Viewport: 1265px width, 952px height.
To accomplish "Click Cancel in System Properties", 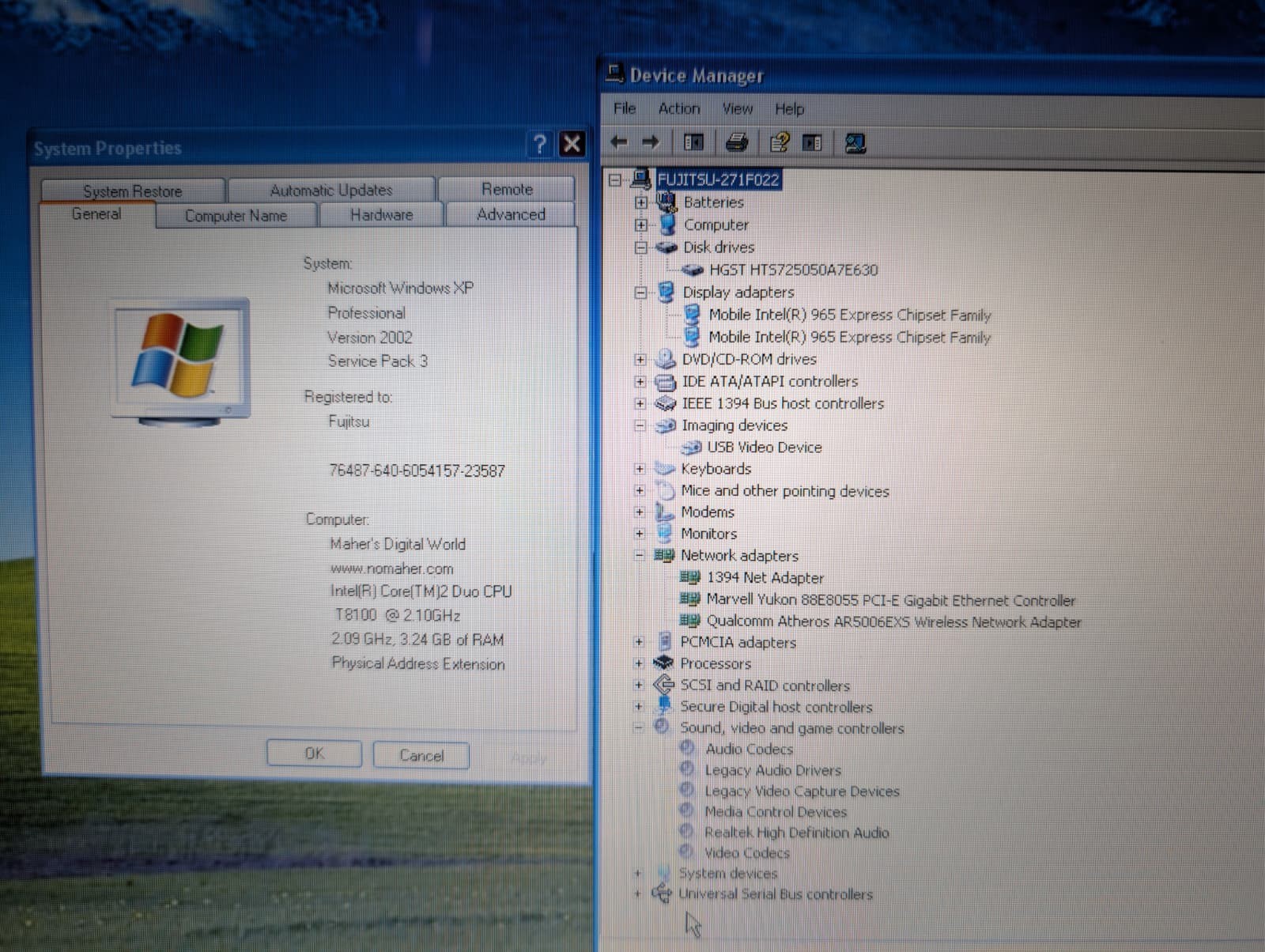I will click(421, 755).
